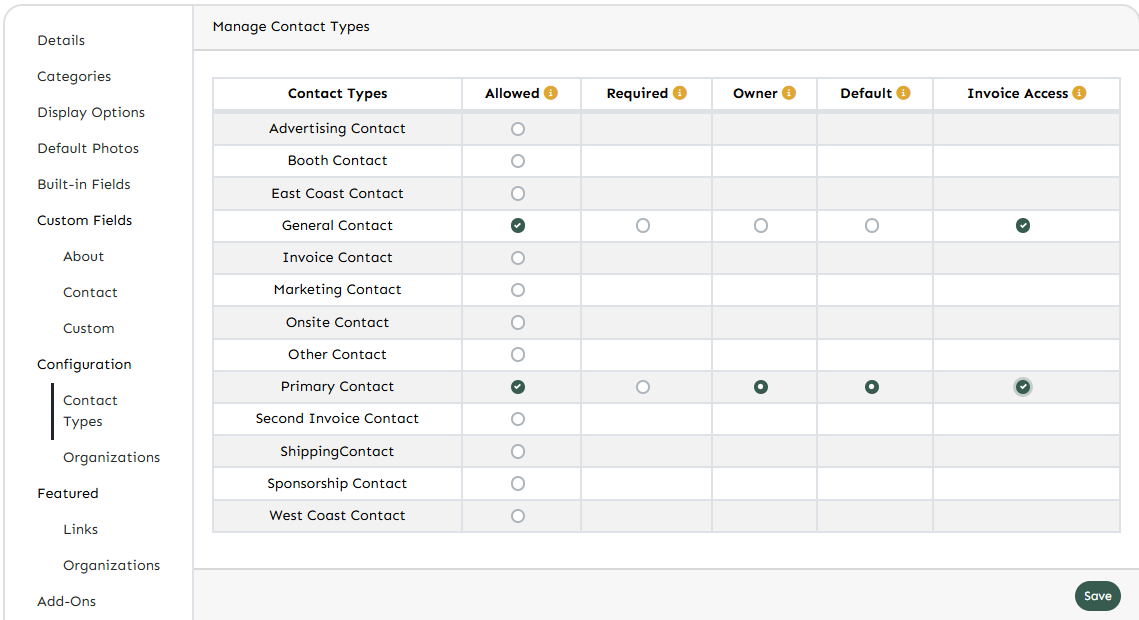Click the info icon next to Allowed

click(551, 93)
